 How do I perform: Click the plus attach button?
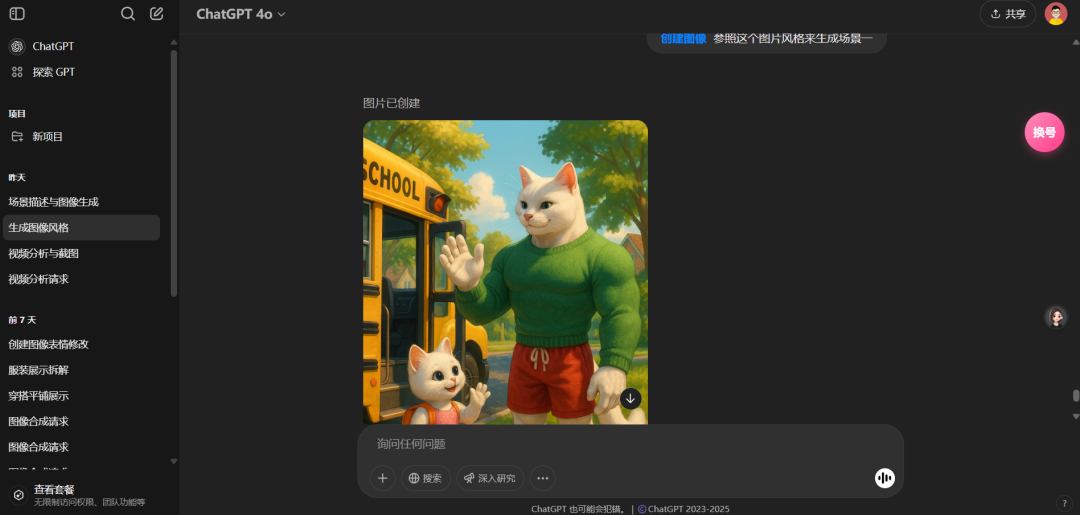point(382,478)
